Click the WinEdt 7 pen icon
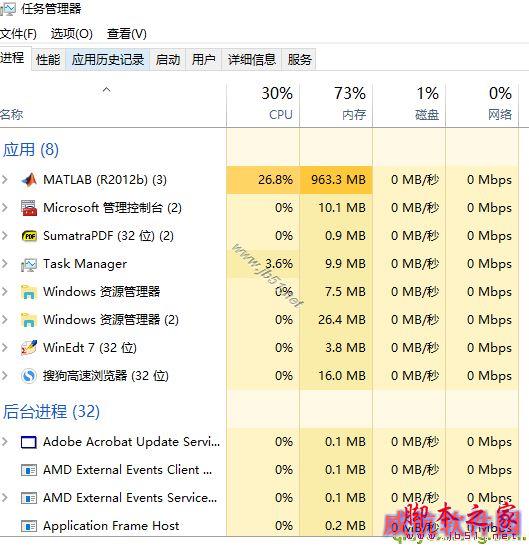Viewport: 529px width, 547px height. pos(29,347)
